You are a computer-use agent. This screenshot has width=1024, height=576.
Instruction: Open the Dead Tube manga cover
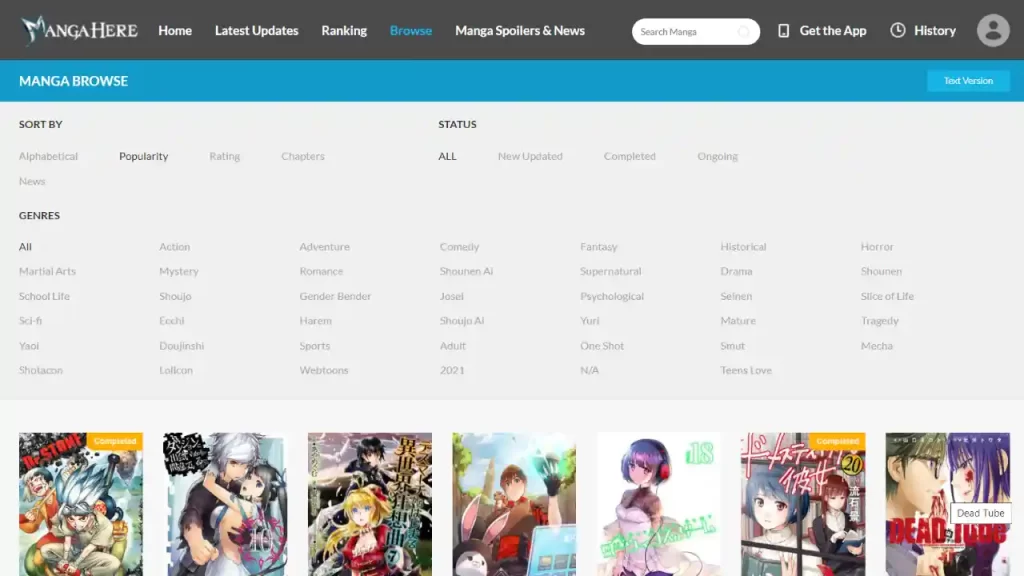pyautogui.click(x=947, y=504)
